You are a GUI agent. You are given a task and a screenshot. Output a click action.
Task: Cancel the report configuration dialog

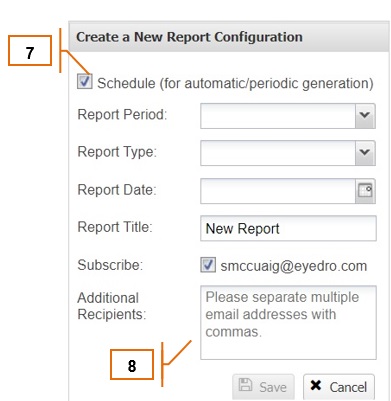coord(339,387)
